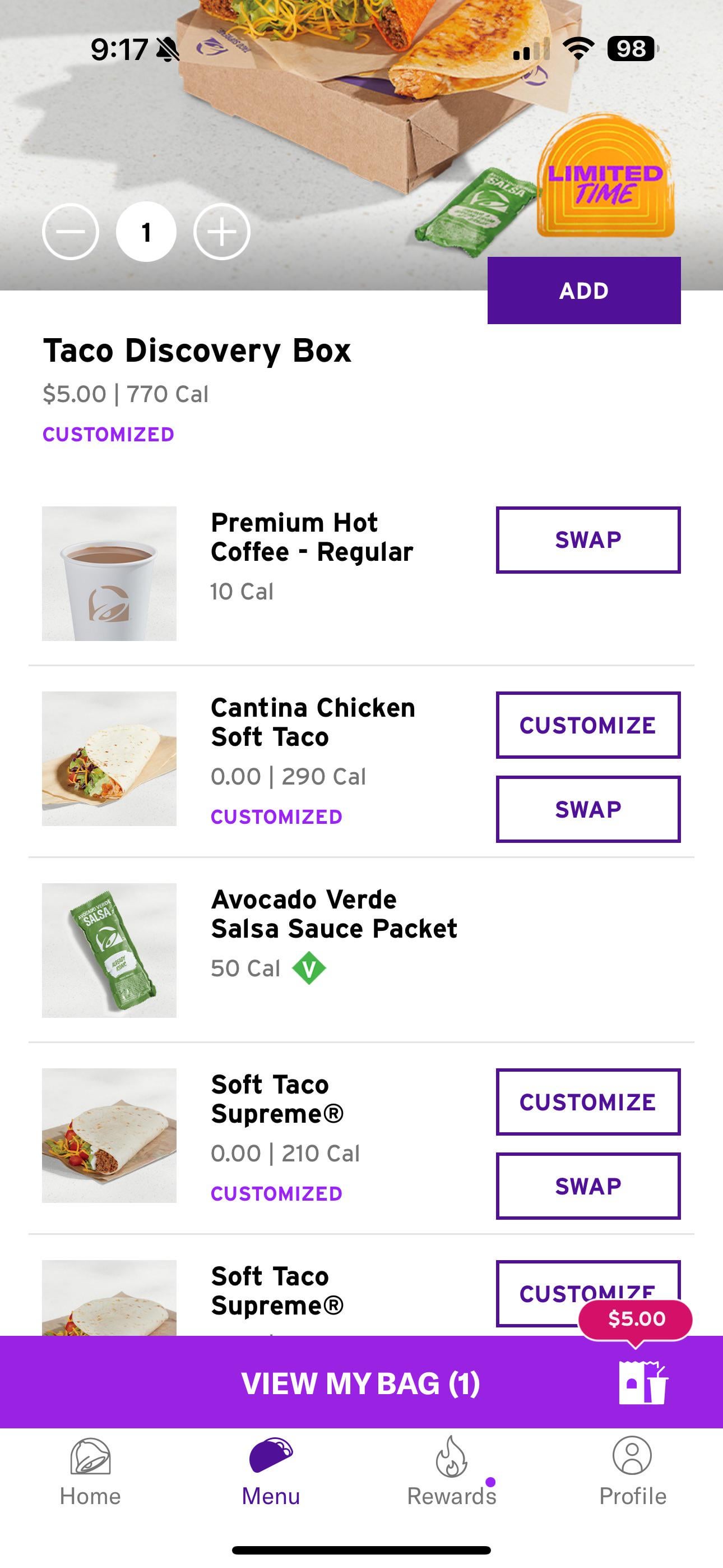The width and height of the screenshot is (723, 1568).
Task: Swap the first Soft Taco Supreme
Action: click(588, 1186)
